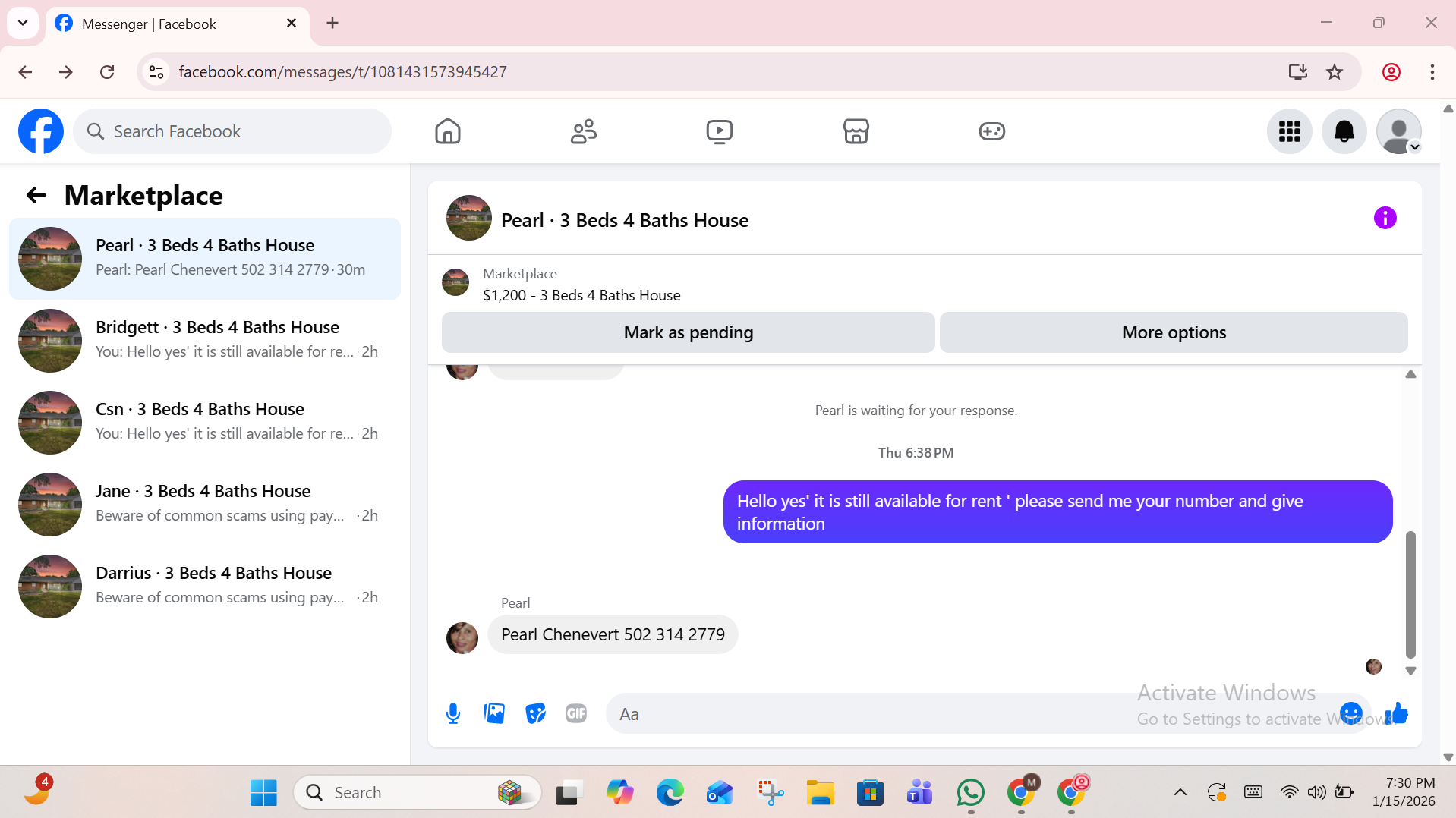The height and width of the screenshot is (818, 1456).
Task: Open Csn conversation in chat list
Action: coord(205,423)
